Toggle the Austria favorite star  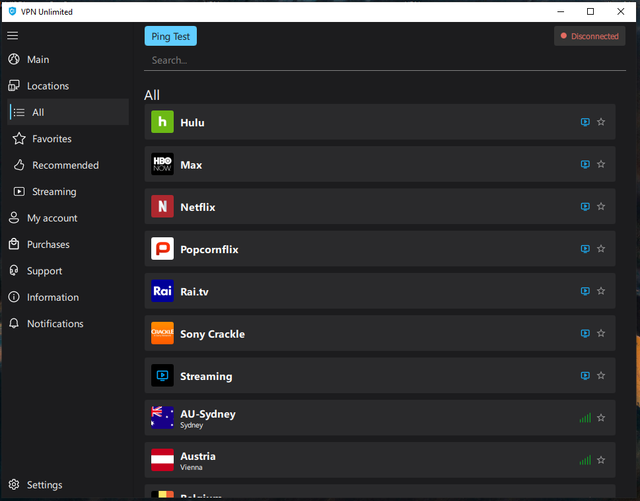[x=601, y=460]
